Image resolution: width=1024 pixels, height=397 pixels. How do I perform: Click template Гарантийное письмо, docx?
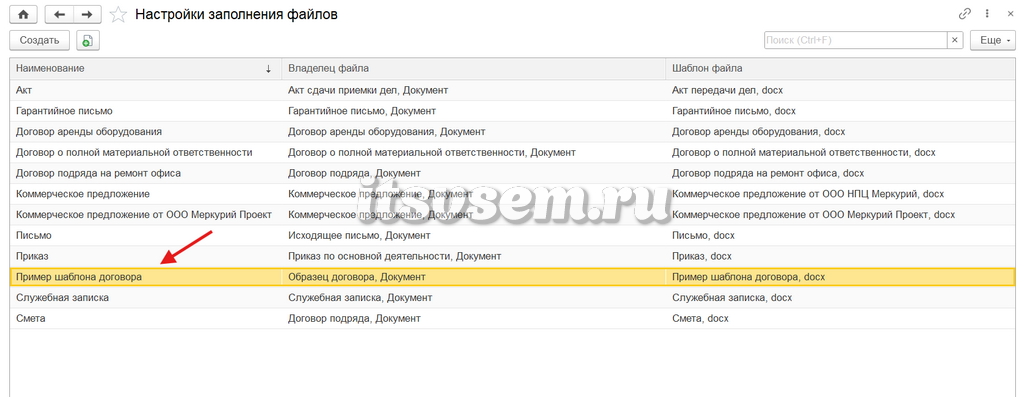(x=734, y=111)
